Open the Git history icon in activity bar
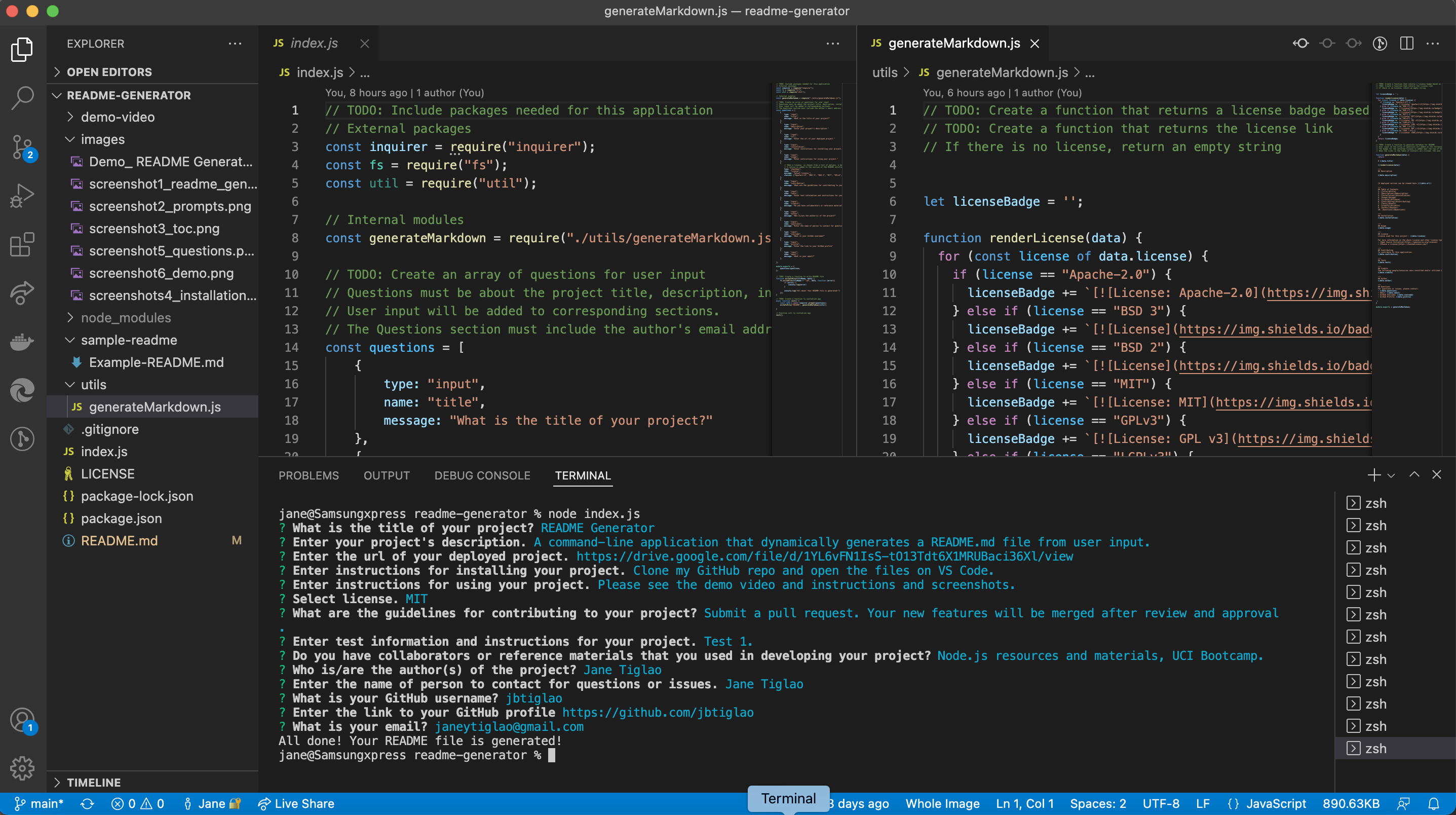Viewport: 1456px width, 815px height. (x=22, y=439)
